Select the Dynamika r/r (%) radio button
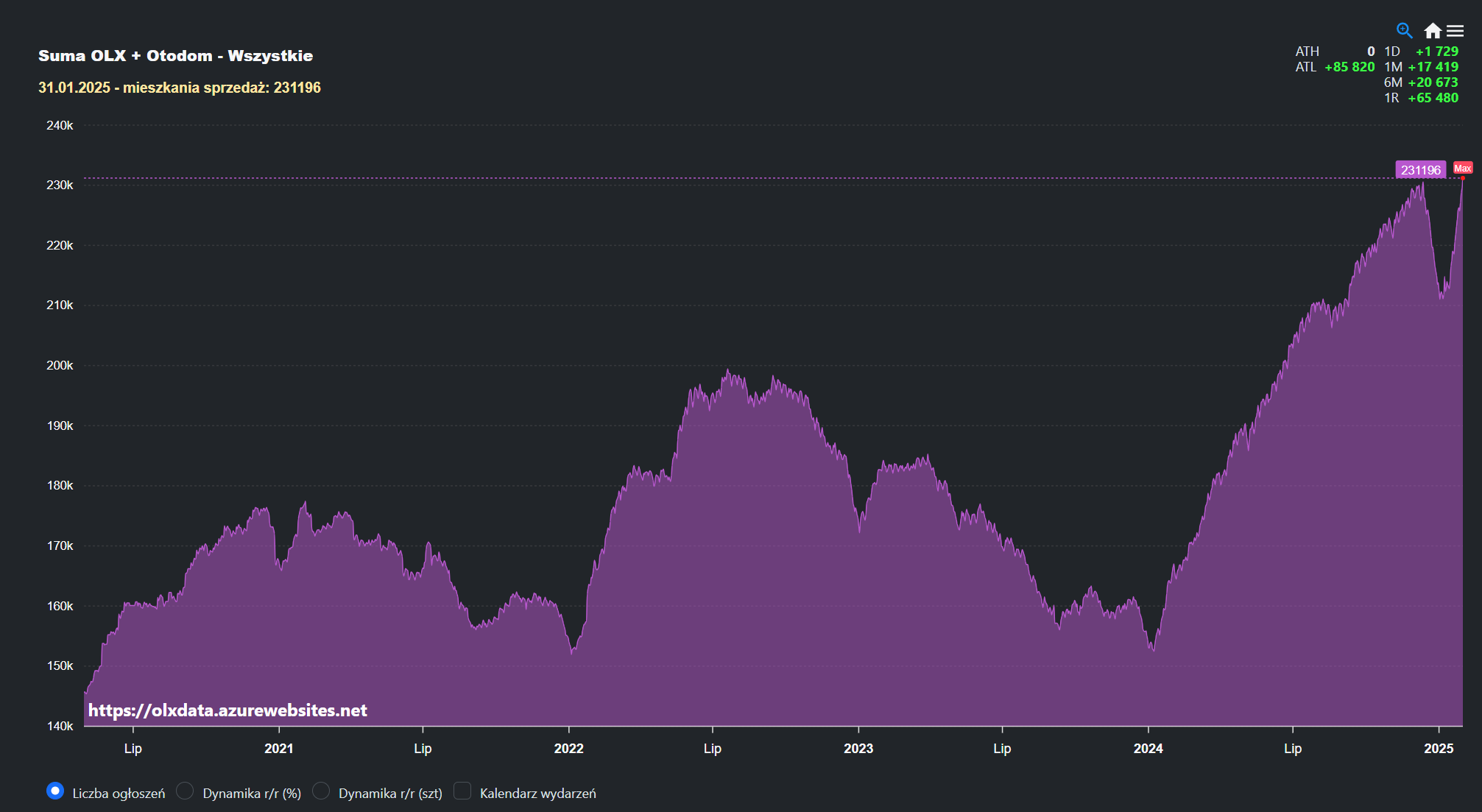Screen dimensions: 1482x812 pos(186,791)
